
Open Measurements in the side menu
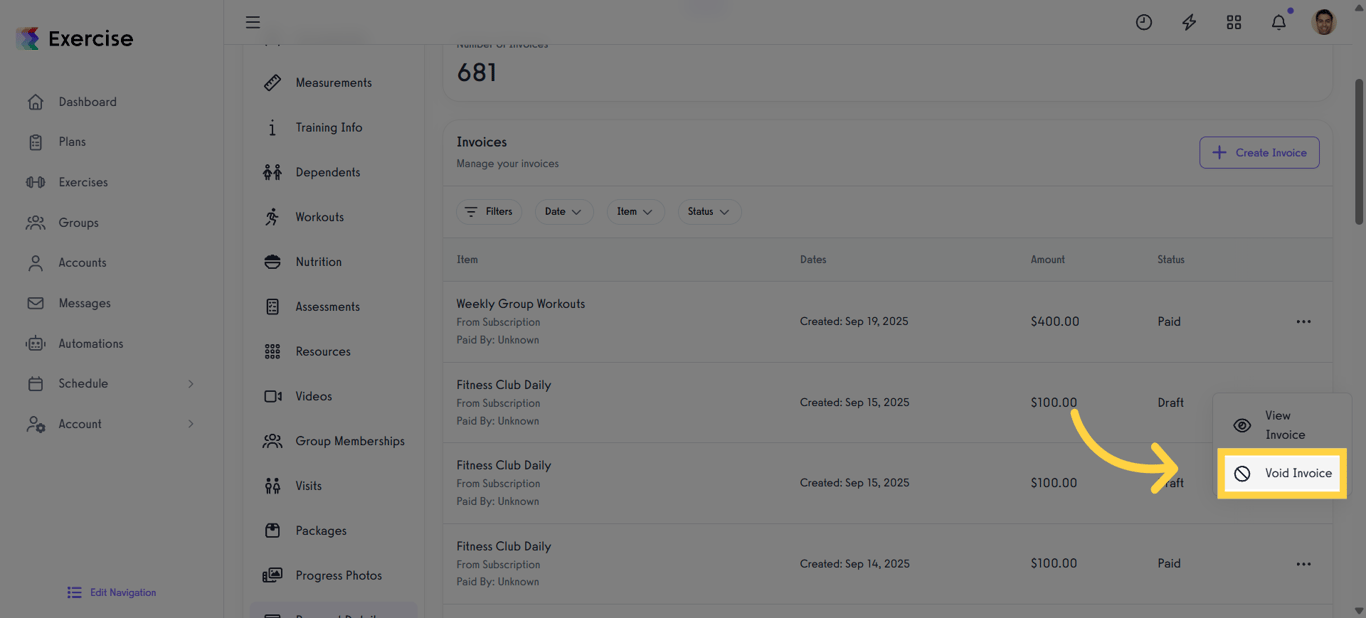333,83
